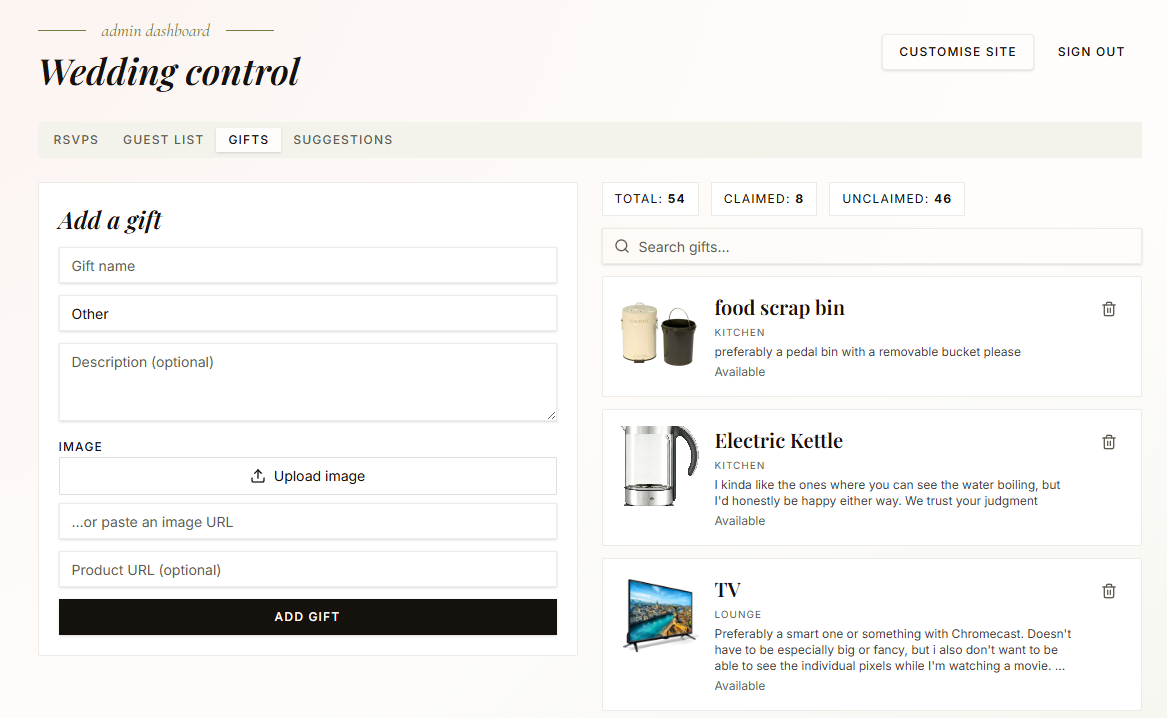The width and height of the screenshot is (1167, 718).
Task: Open the Suggestions tab
Action: click(343, 140)
